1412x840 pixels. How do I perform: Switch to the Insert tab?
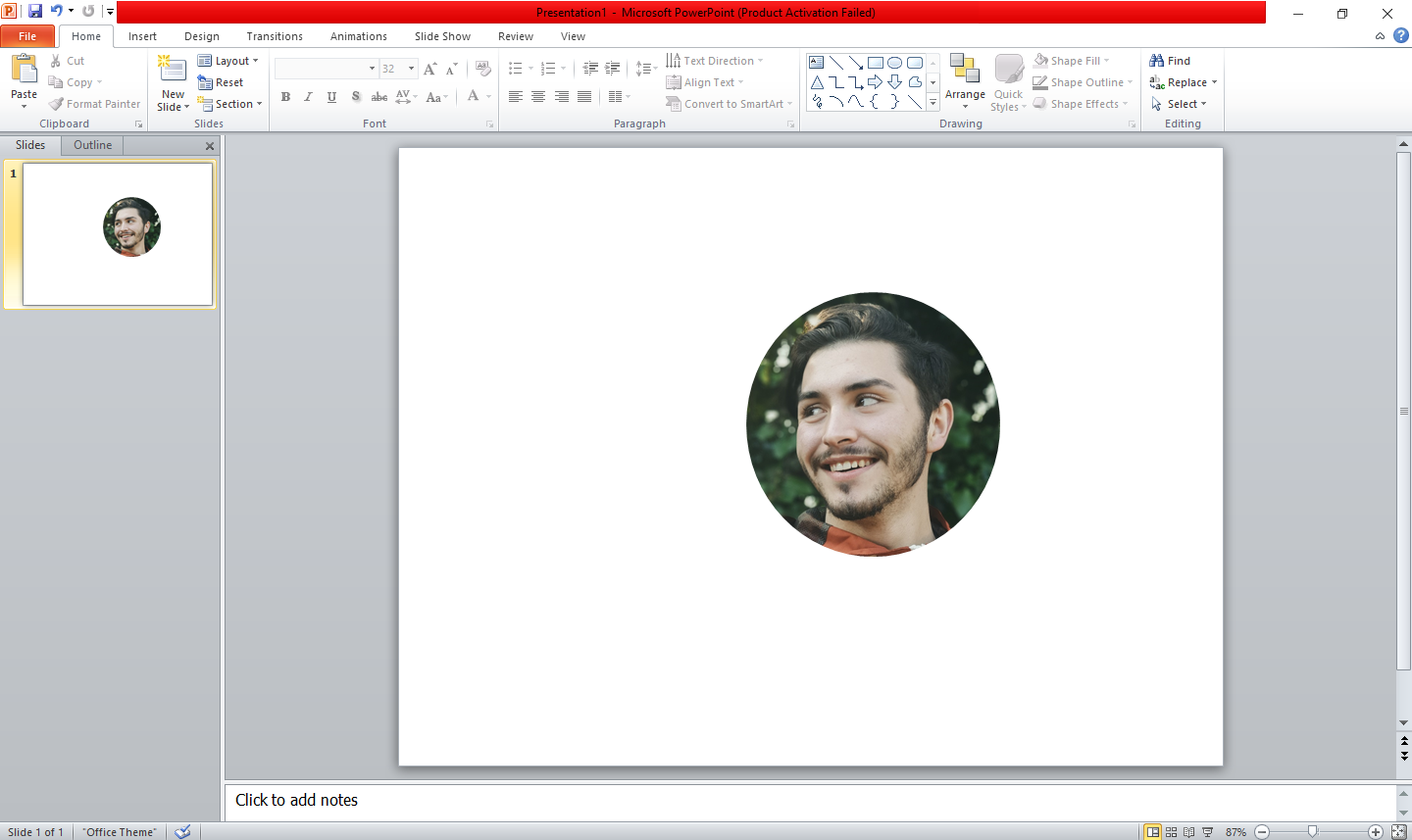click(142, 36)
